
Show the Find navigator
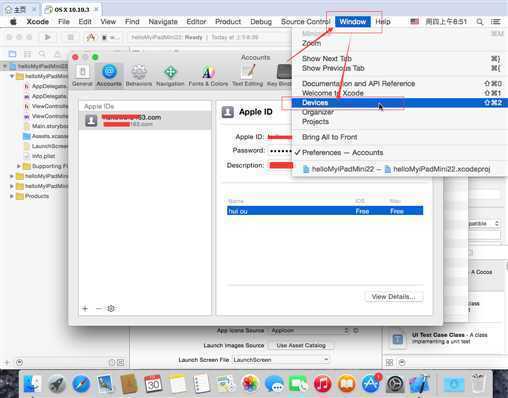point(42,54)
